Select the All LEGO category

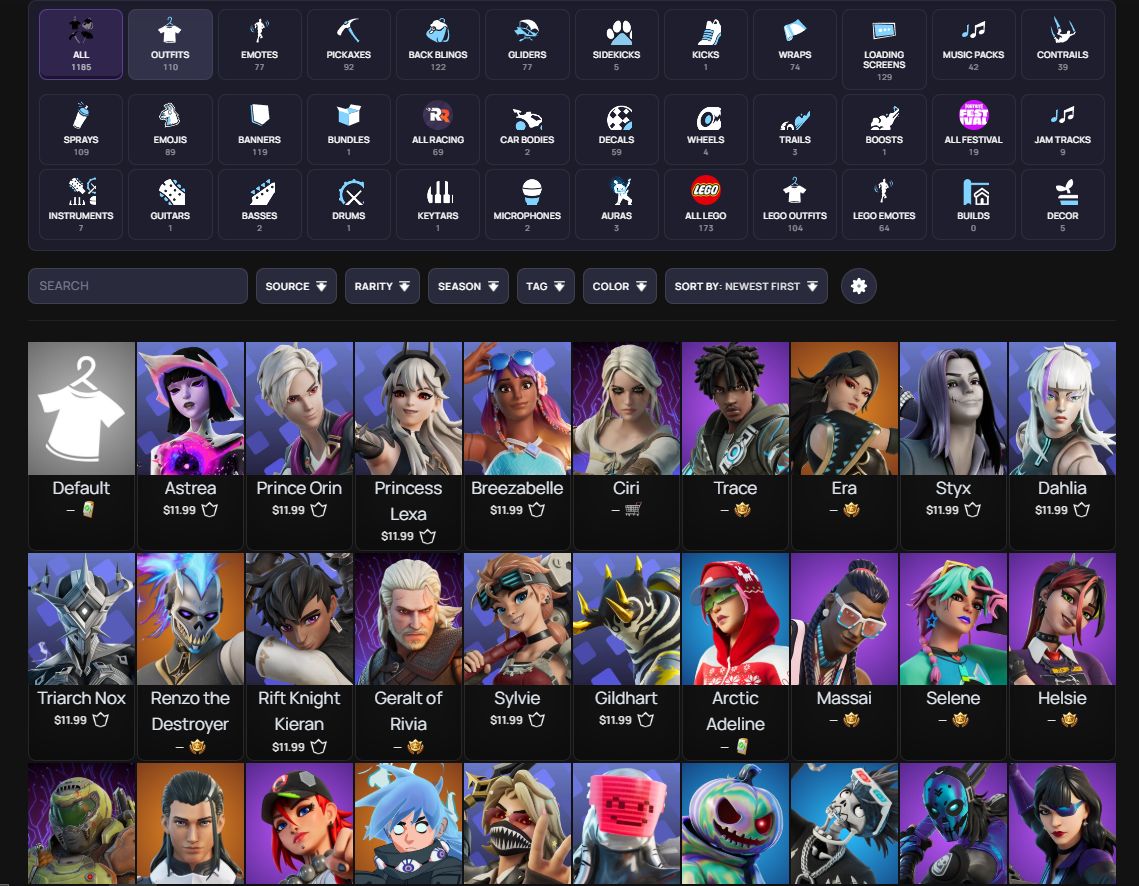(x=706, y=205)
